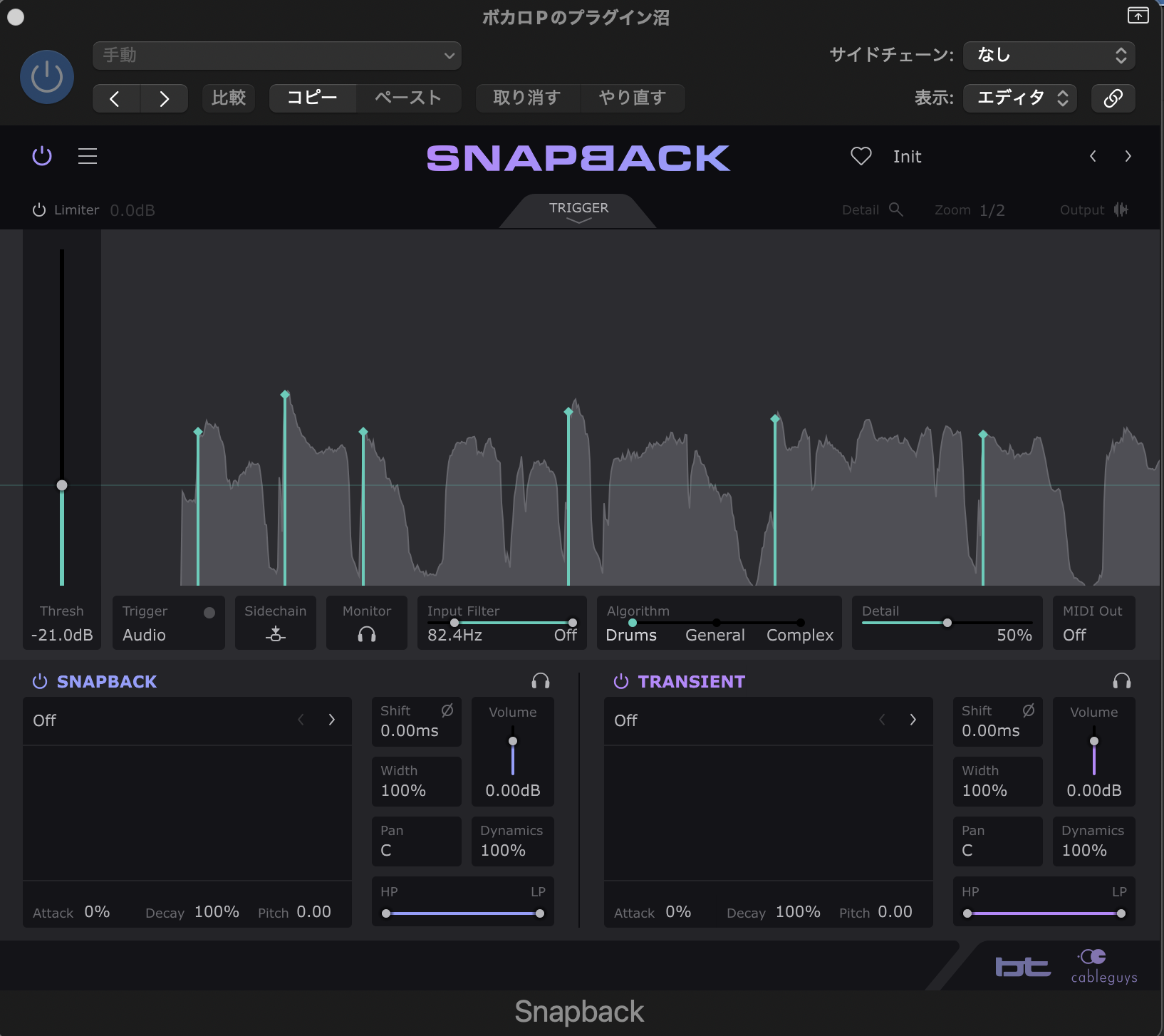The width and height of the screenshot is (1164, 1036).
Task: Open the Zoom 1/2 setting
Action: pyautogui.click(x=970, y=210)
